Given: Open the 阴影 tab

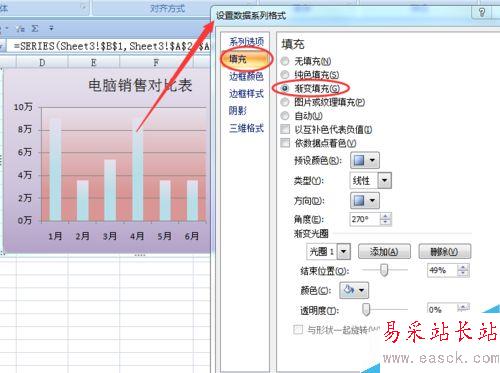Looking at the screenshot, I should pos(238,111).
